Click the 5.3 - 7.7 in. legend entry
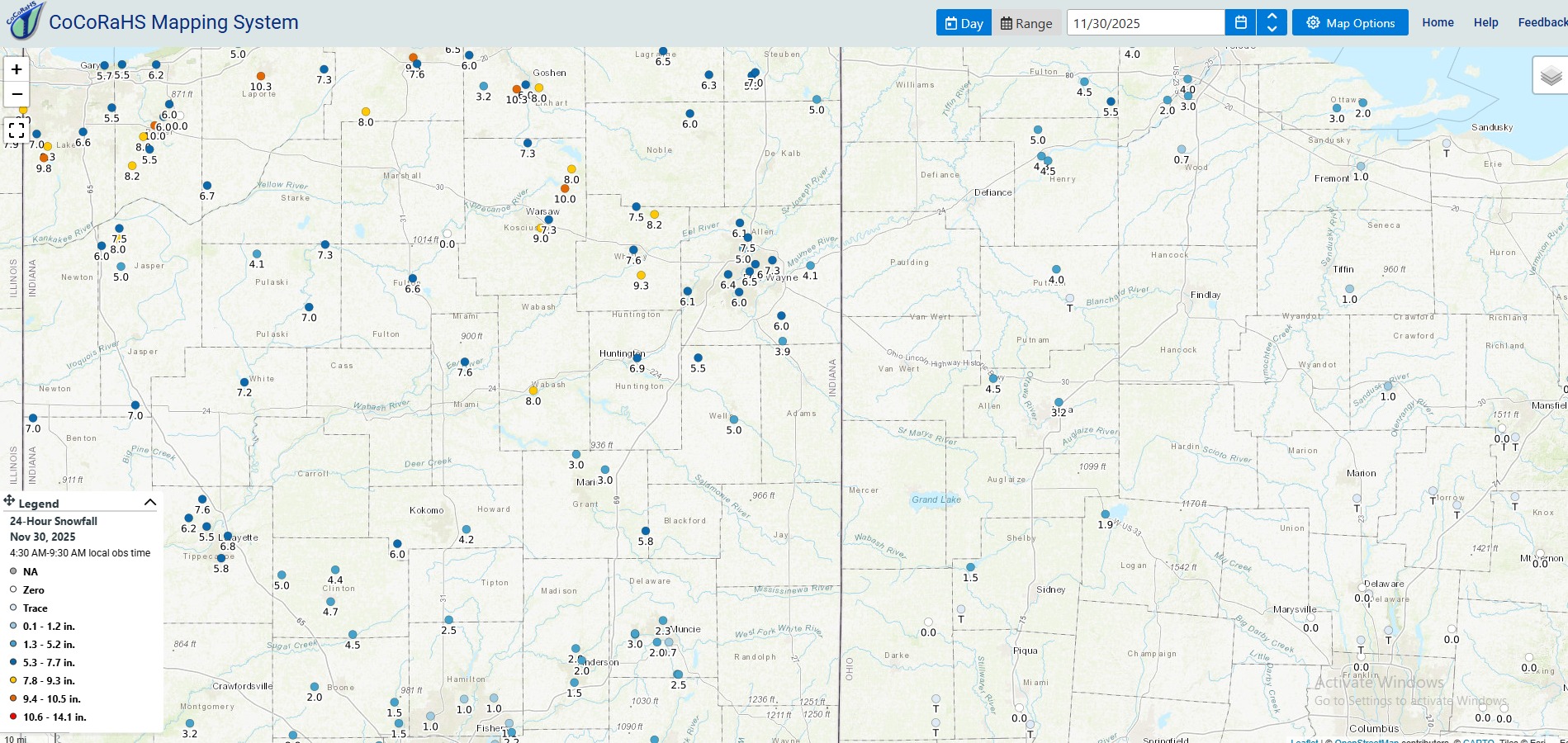This screenshot has height=743, width=1568. pyautogui.click(x=49, y=662)
